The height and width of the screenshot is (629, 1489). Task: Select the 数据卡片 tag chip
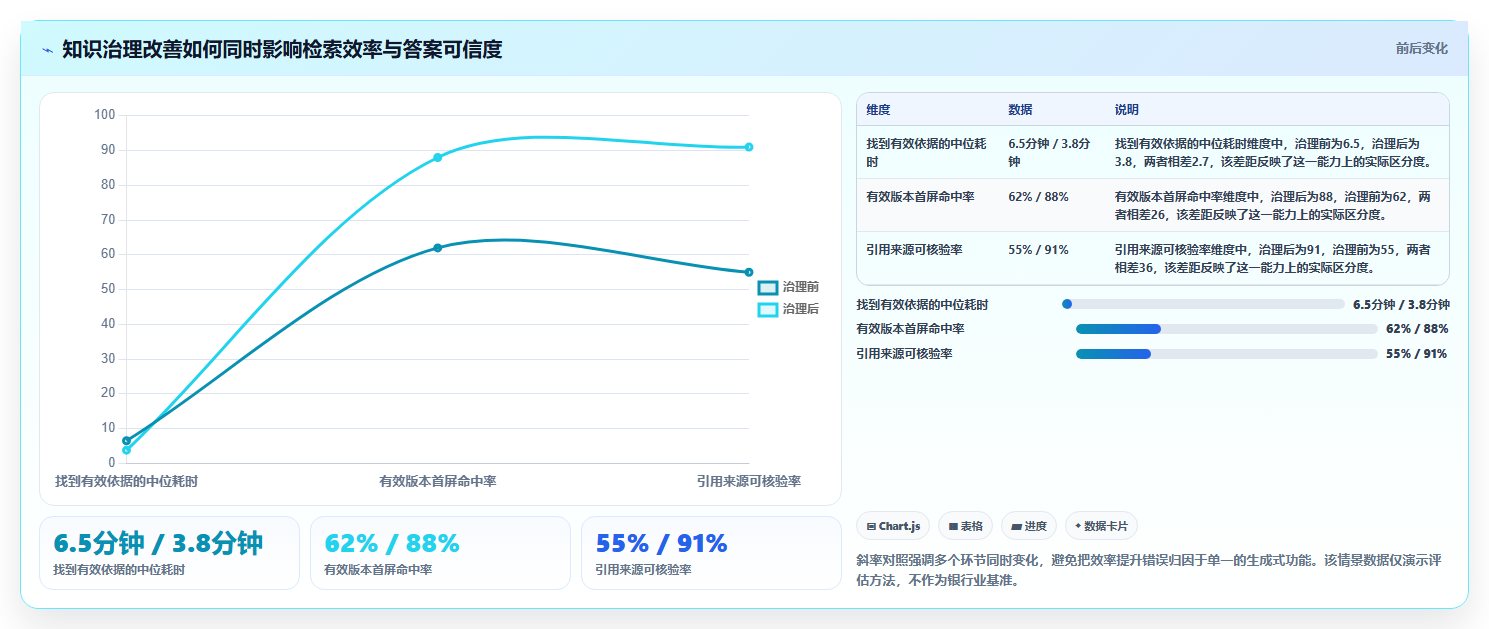click(1101, 526)
